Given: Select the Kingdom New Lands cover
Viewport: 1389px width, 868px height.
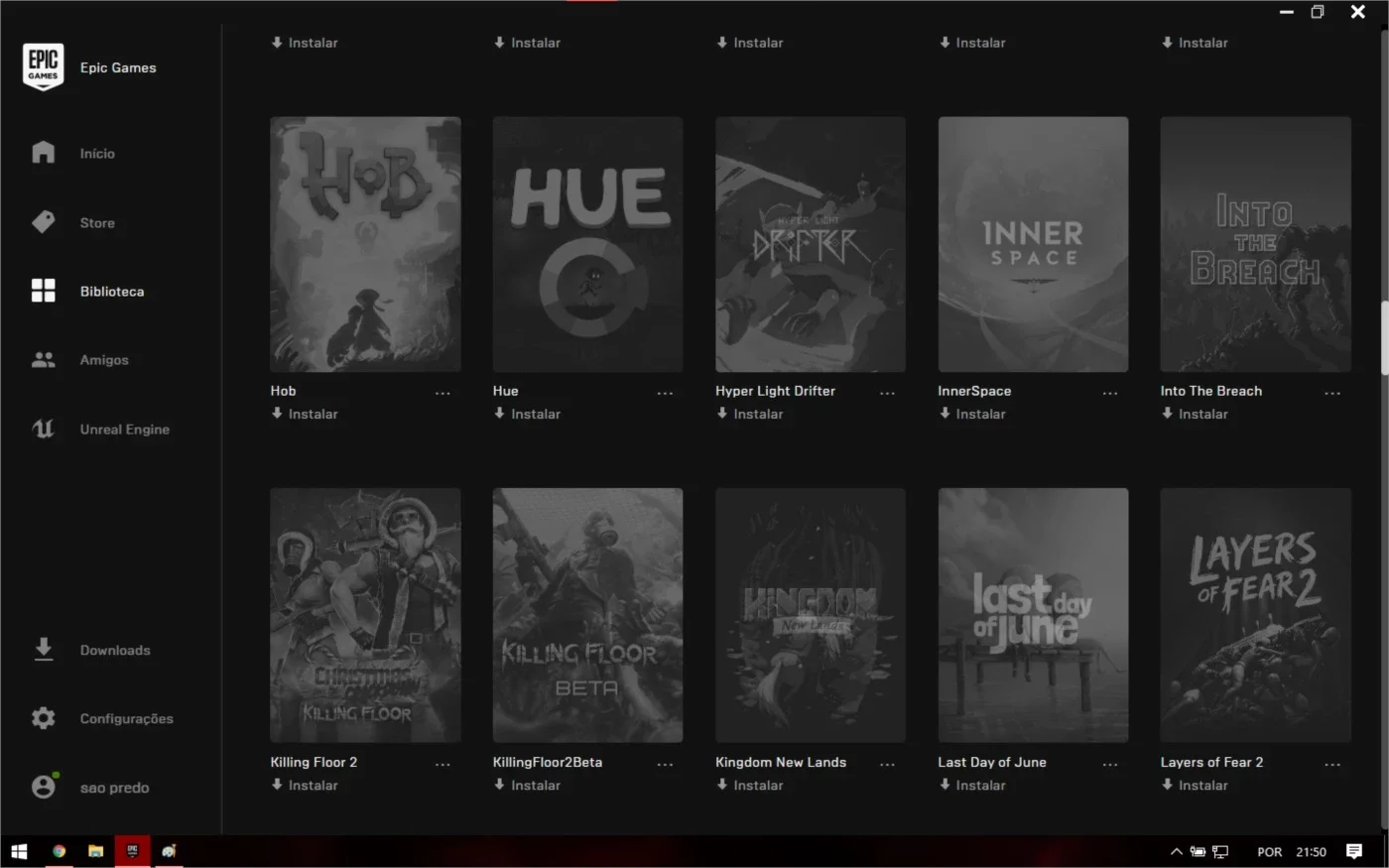Looking at the screenshot, I should 811,615.
